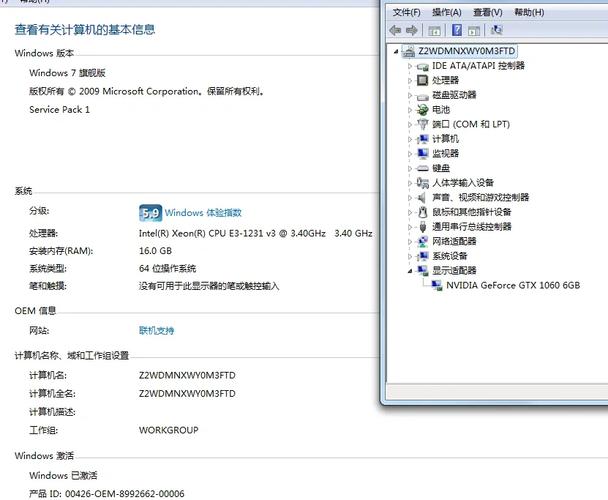
Task: Expand the 通用串行总线控制器 node arrow
Action: (410, 227)
